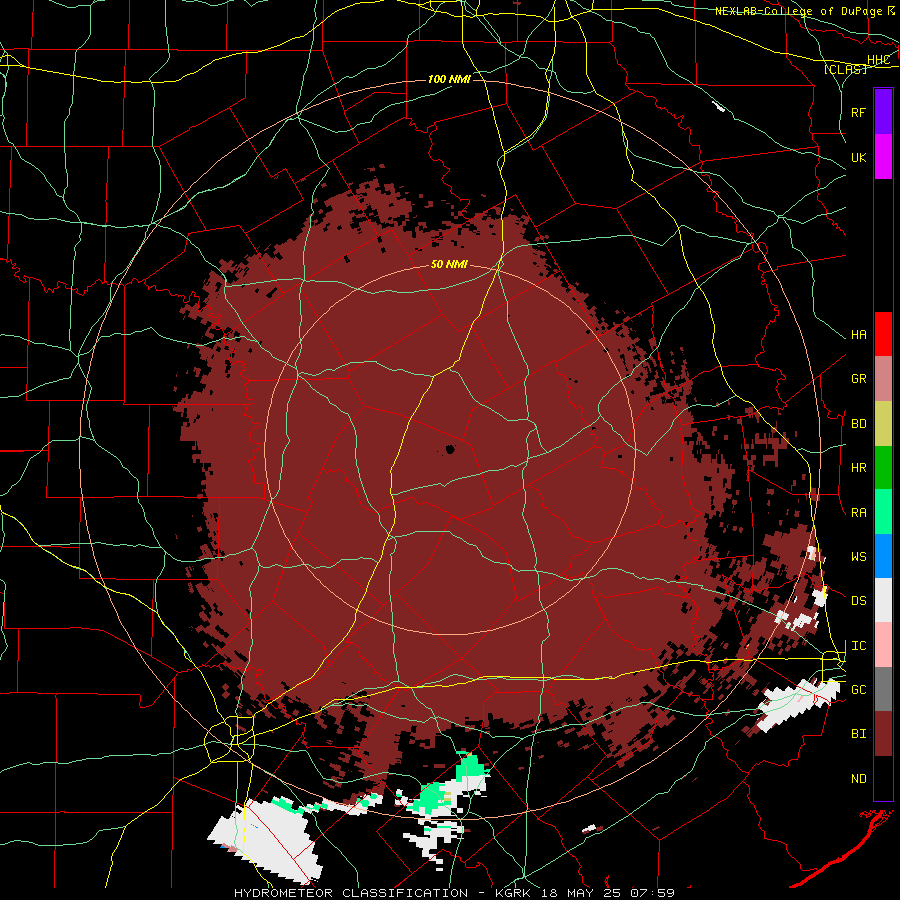Click the 'RA' legend label
This screenshot has width=900, height=900.
click(x=858, y=513)
